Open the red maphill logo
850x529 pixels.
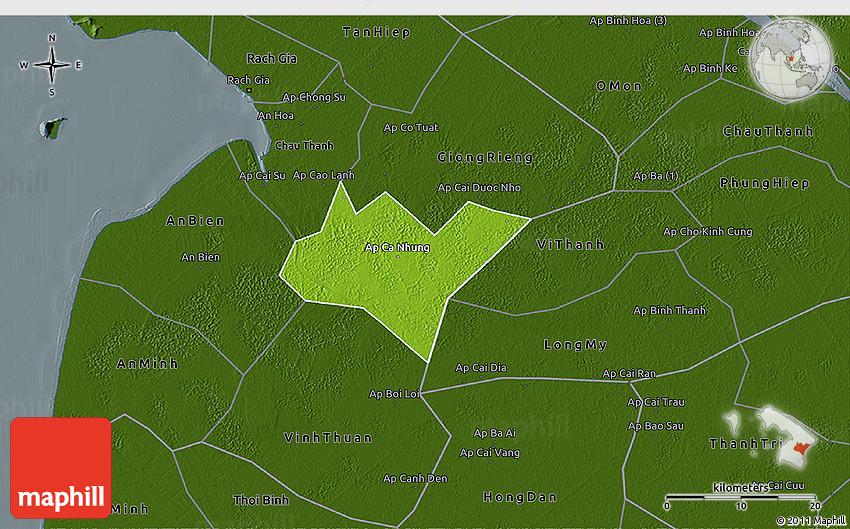click(x=61, y=467)
